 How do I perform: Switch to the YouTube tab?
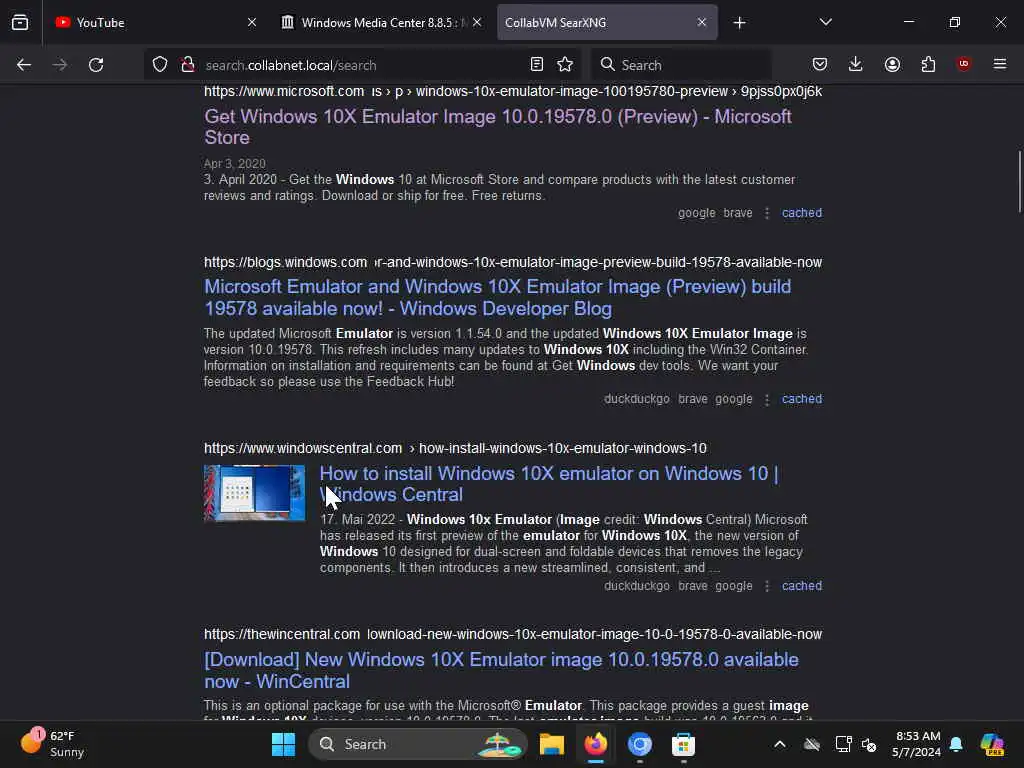pos(155,22)
